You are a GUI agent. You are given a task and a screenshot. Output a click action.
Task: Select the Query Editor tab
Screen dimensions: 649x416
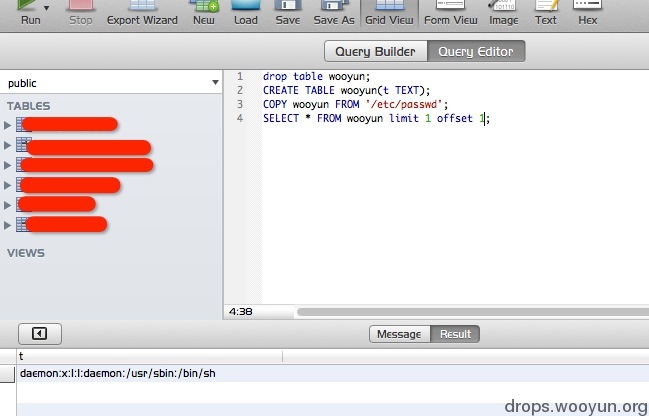(x=476, y=51)
